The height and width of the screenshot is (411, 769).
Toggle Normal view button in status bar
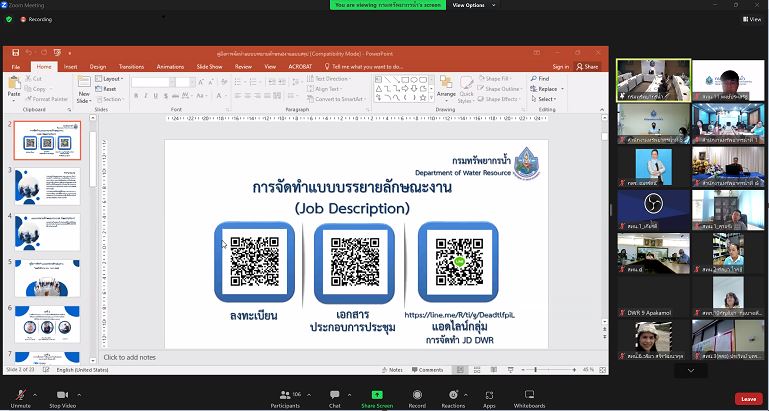[460, 370]
